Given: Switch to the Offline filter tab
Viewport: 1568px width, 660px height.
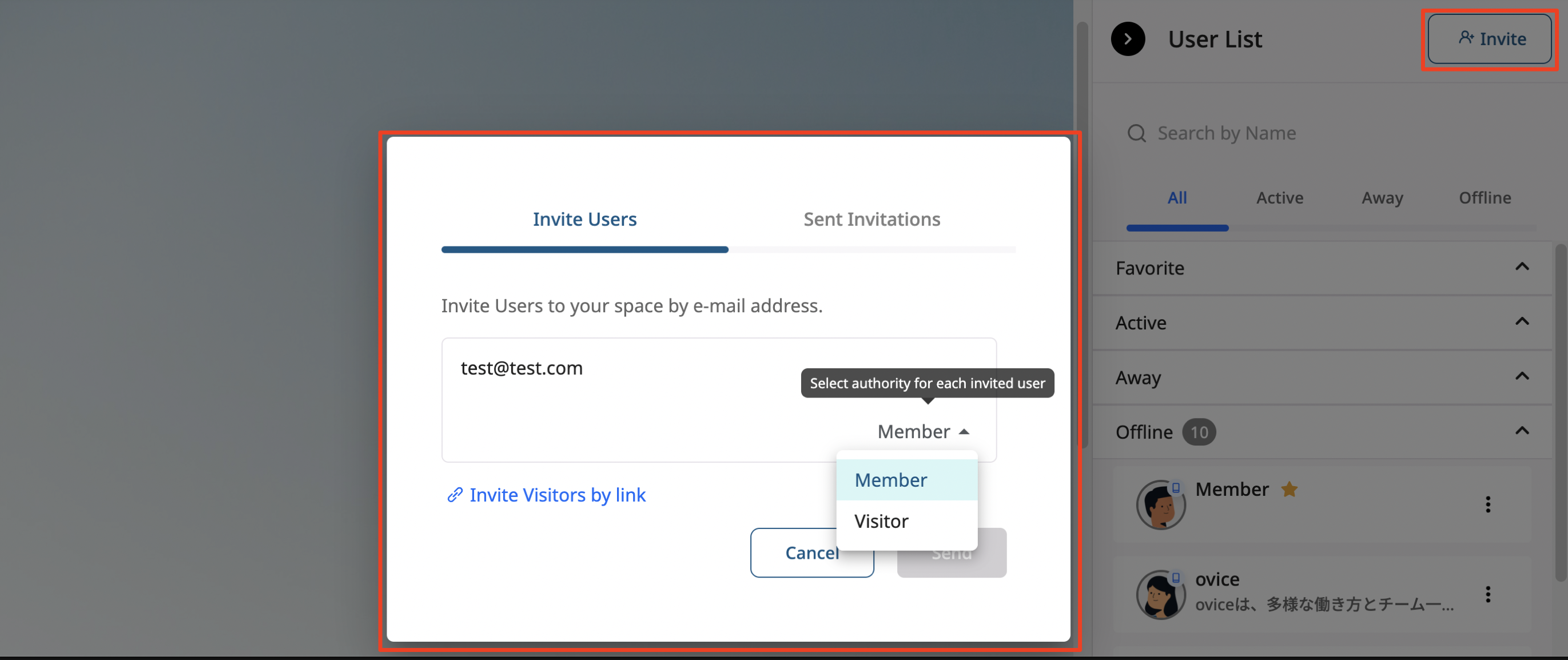Looking at the screenshot, I should pyautogui.click(x=1484, y=198).
